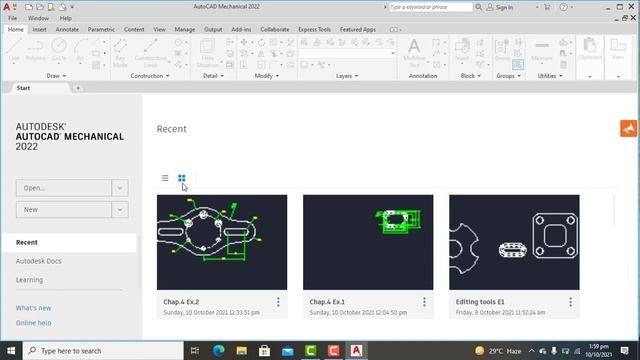Expand the Block panel flyout
The image size is (640, 360).
471,76
